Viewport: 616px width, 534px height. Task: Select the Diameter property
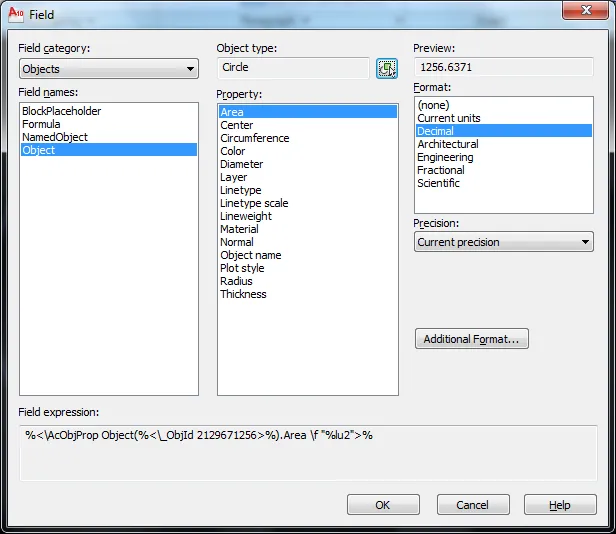tap(242, 164)
